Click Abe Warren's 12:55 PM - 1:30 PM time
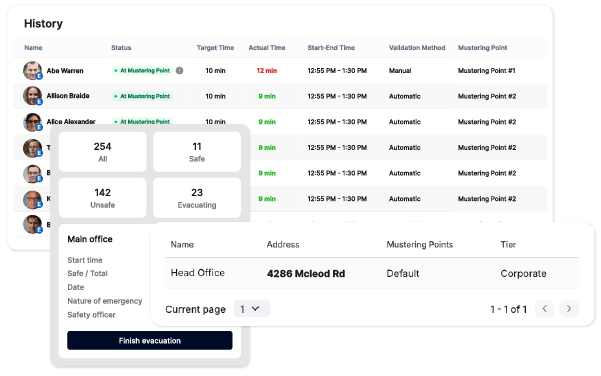 pyautogui.click(x=337, y=71)
